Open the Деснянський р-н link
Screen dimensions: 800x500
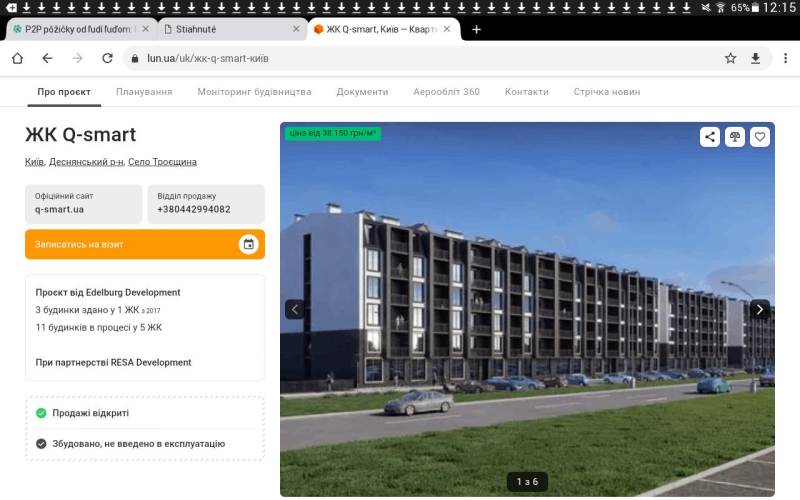pos(85,162)
